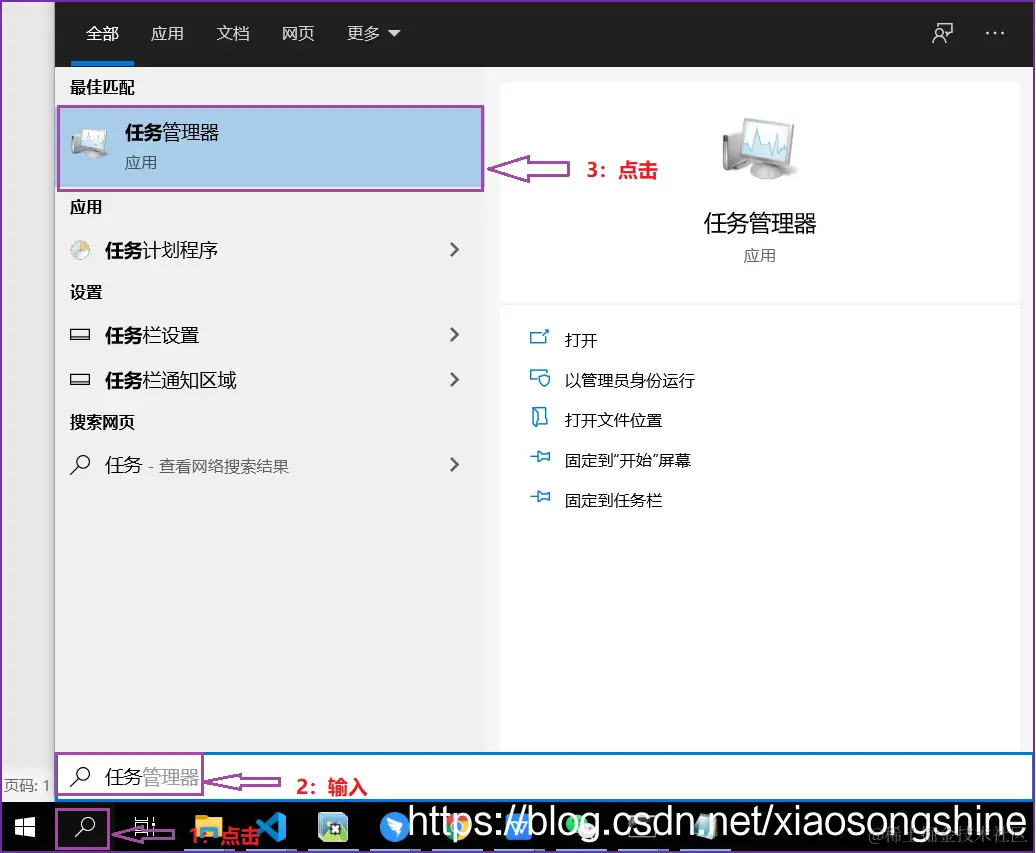This screenshot has height=853, width=1036.
Task: Click the 任务栏设置 taskbar icon
Action: pos(80,334)
